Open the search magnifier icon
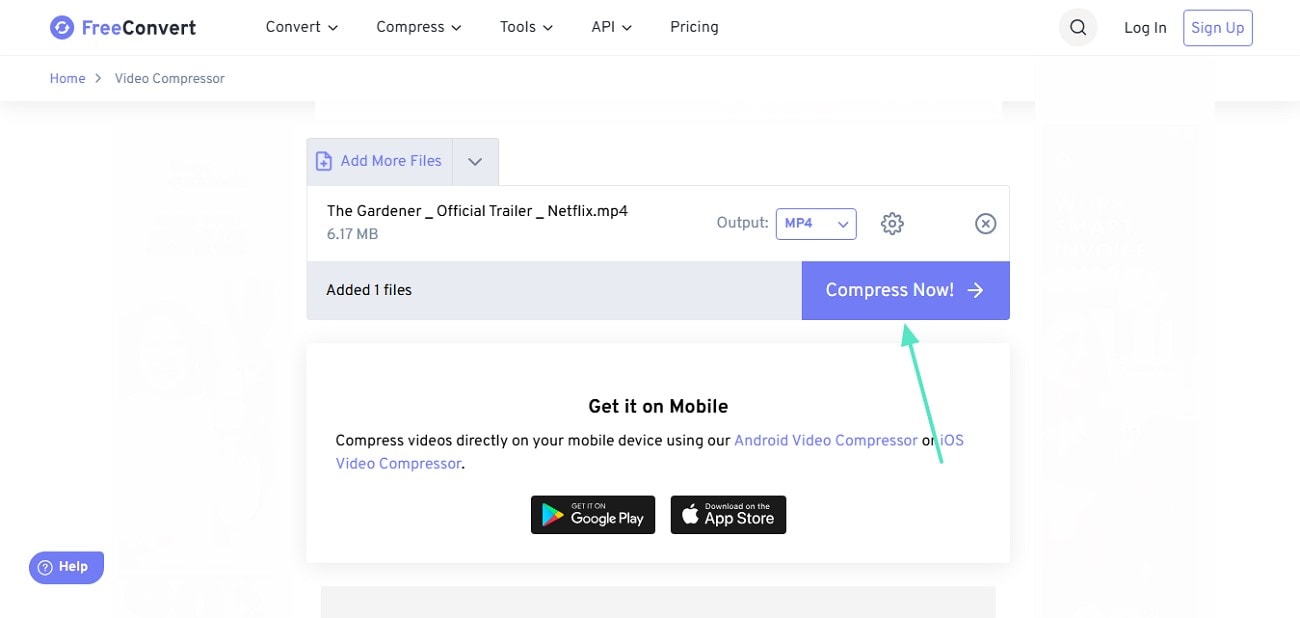1300x618 pixels. [x=1077, y=28]
